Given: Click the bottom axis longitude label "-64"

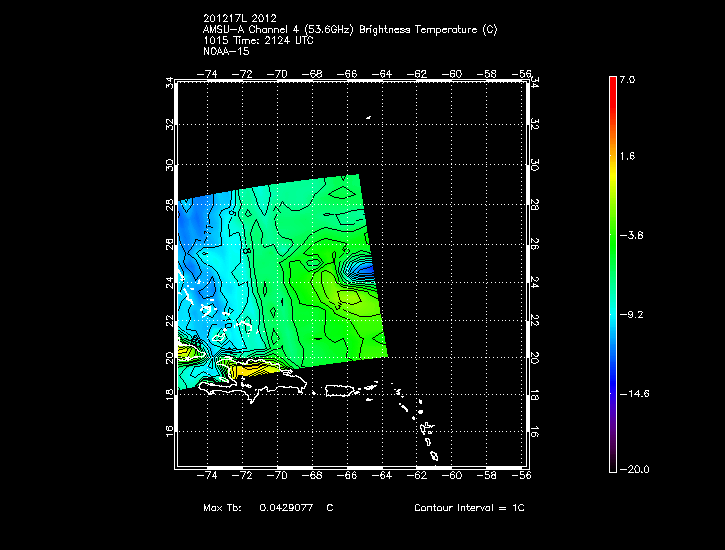Looking at the screenshot, I should [x=382, y=475].
